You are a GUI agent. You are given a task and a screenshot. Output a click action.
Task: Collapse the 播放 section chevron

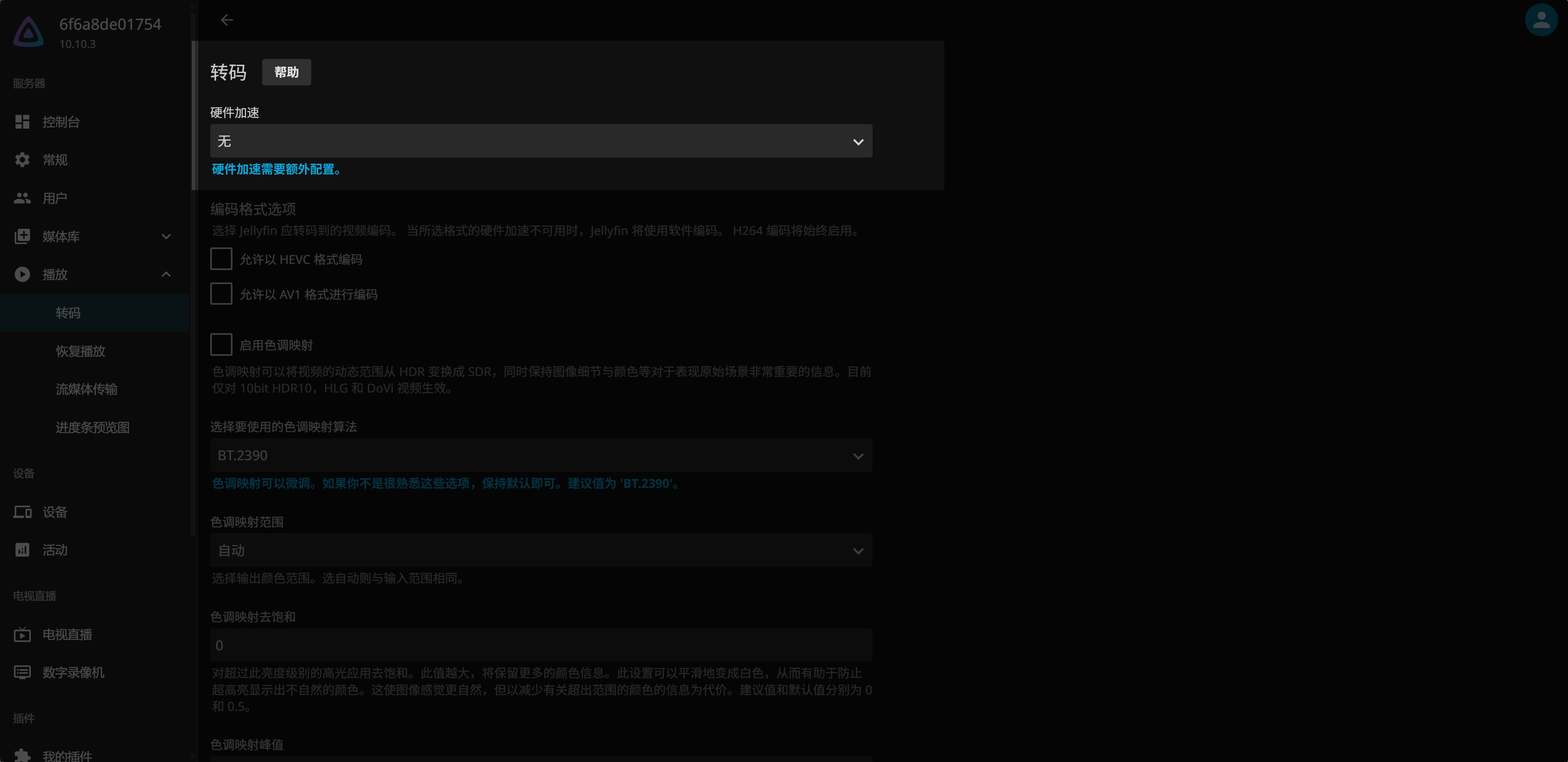(x=166, y=274)
